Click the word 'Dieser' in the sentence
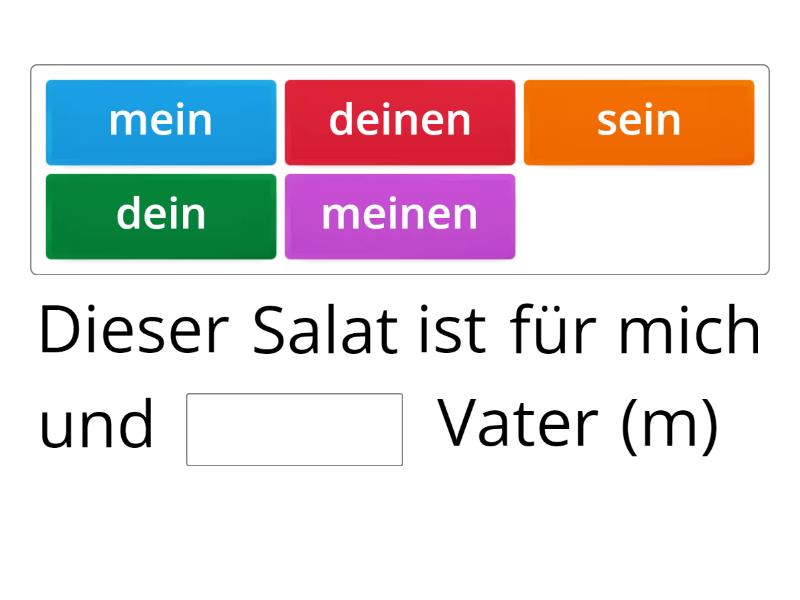This screenshot has height=600, width=800. [x=134, y=332]
